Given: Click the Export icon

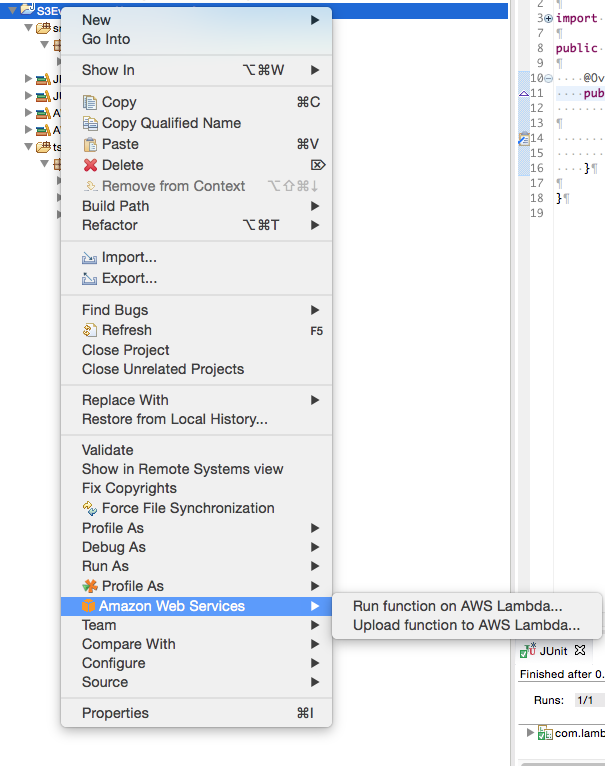Looking at the screenshot, I should click(89, 278).
